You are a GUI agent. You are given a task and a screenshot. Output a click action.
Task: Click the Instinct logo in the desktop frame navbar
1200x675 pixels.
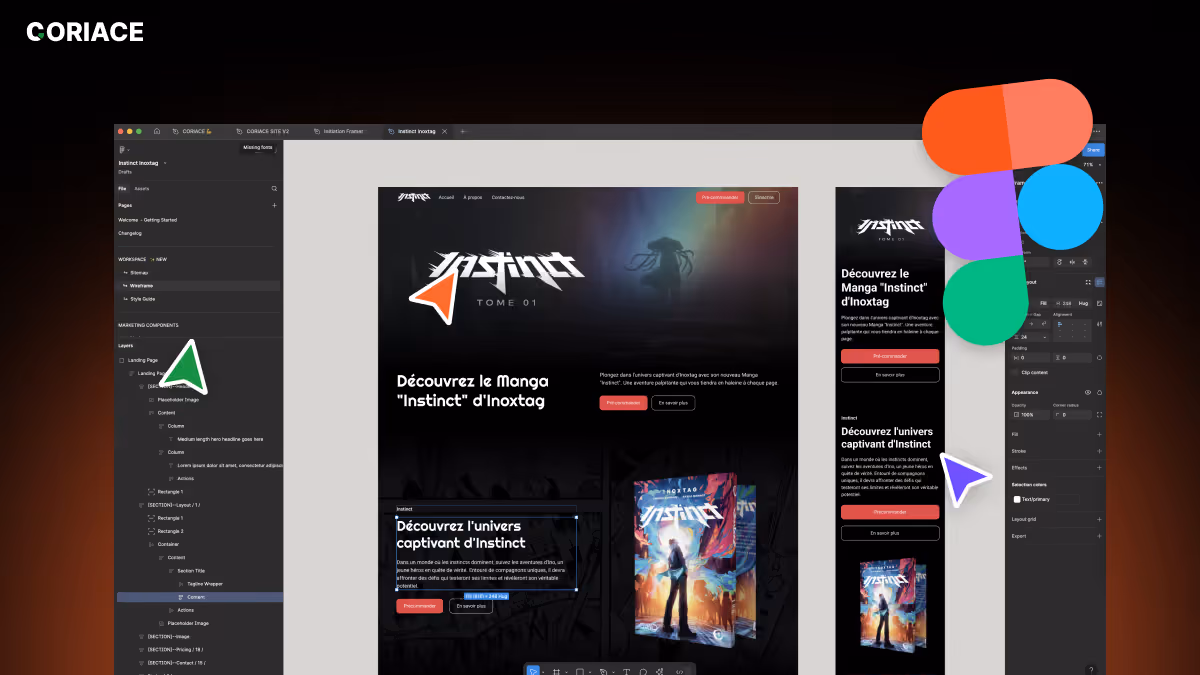click(412, 197)
